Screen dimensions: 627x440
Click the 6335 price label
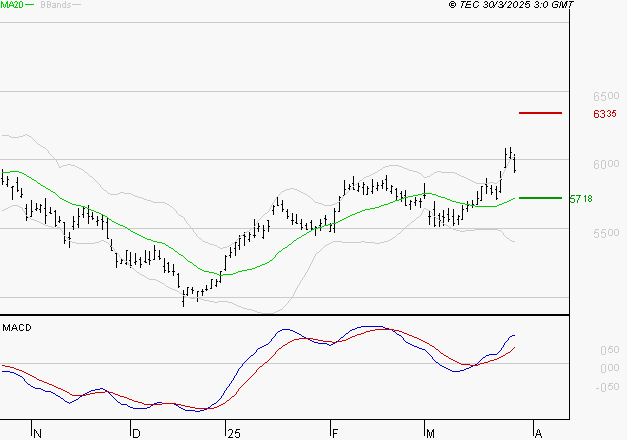pos(605,114)
